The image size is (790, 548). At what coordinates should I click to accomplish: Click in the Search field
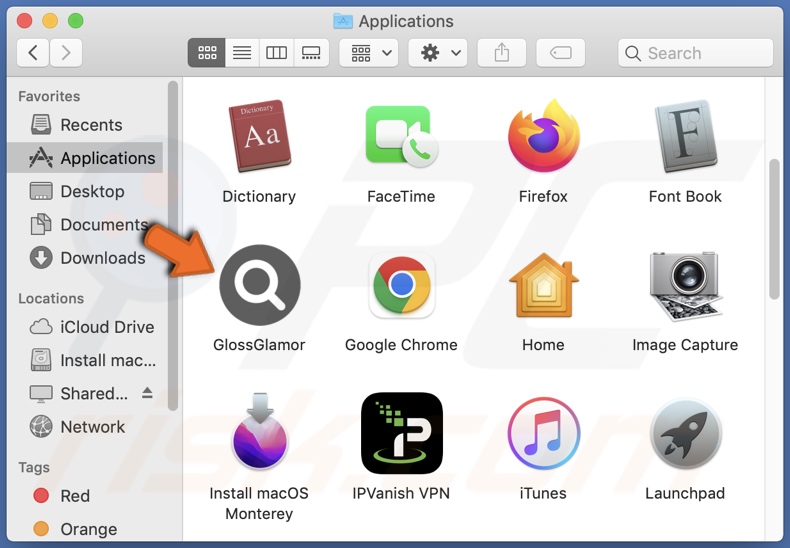pos(695,53)
